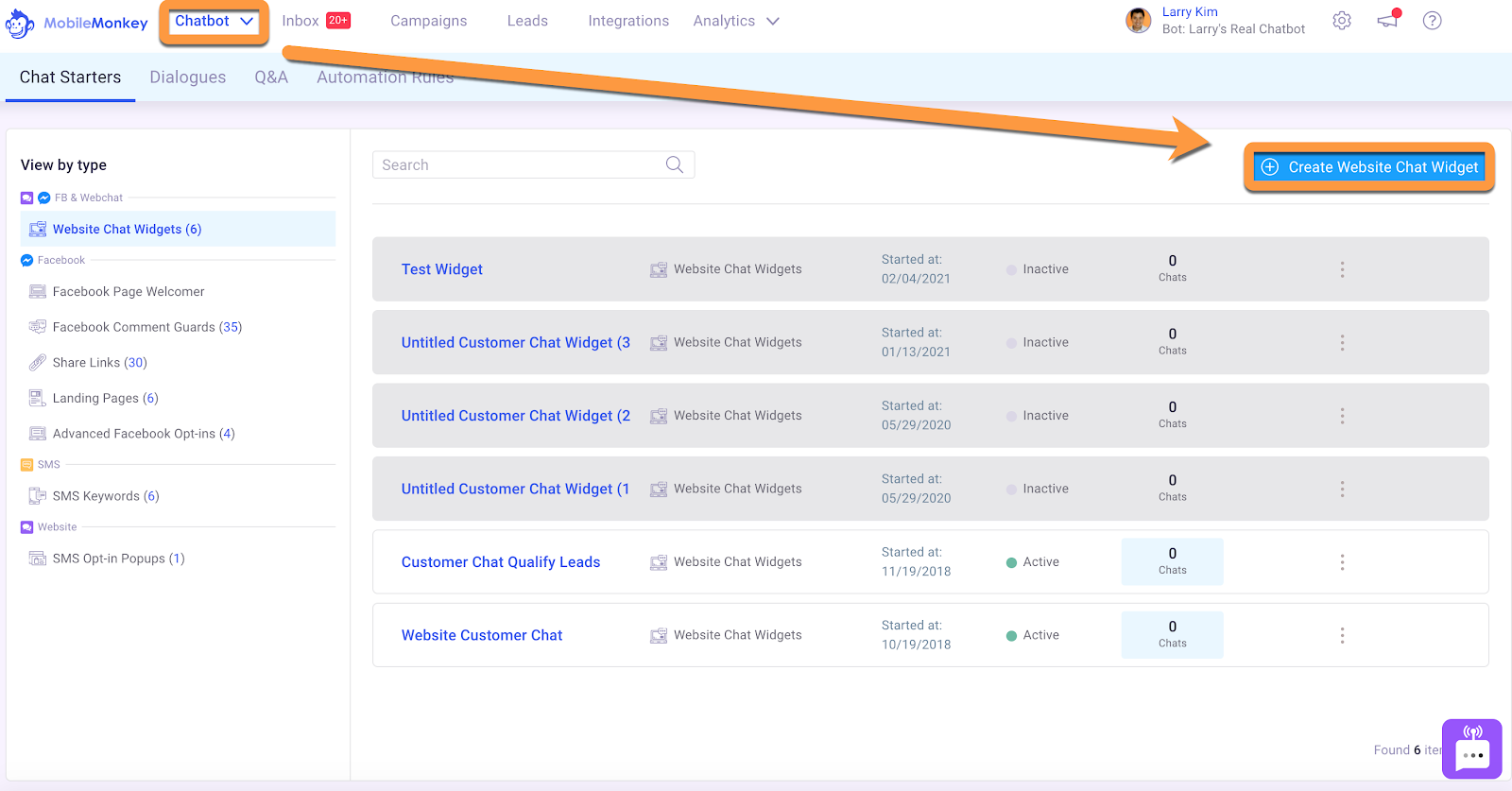Open Untitled Customer Chat Widget (3
This screenshot has height=791, width=1512.
516,342
